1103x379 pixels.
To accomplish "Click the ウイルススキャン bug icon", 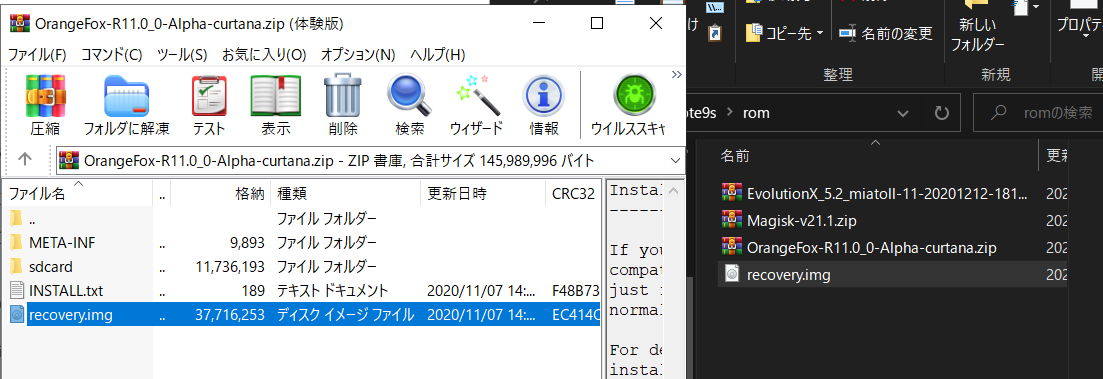I will 629,104.
